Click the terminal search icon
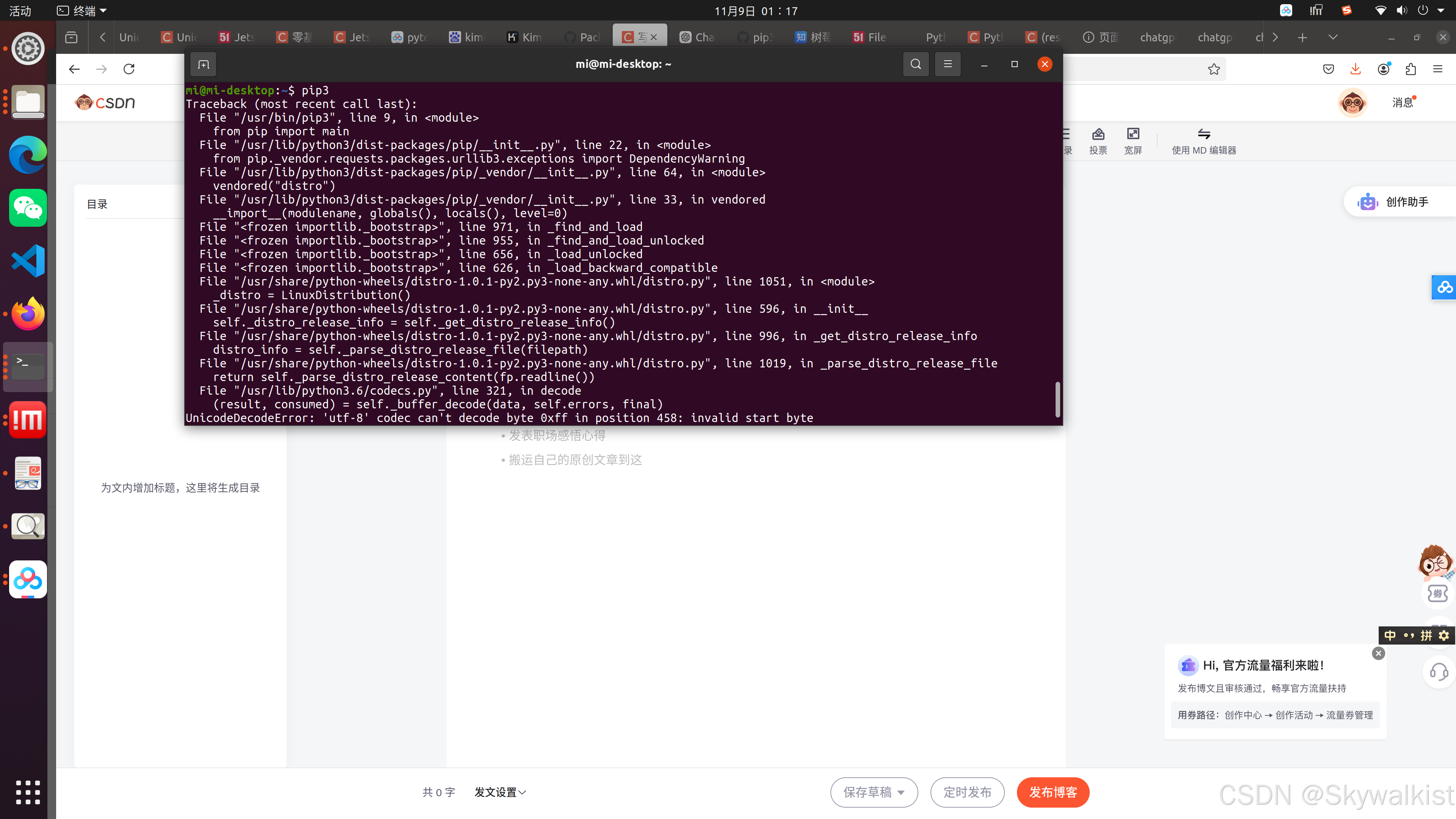This screenshot has width=1456, height=819. (x=916, y=64)
